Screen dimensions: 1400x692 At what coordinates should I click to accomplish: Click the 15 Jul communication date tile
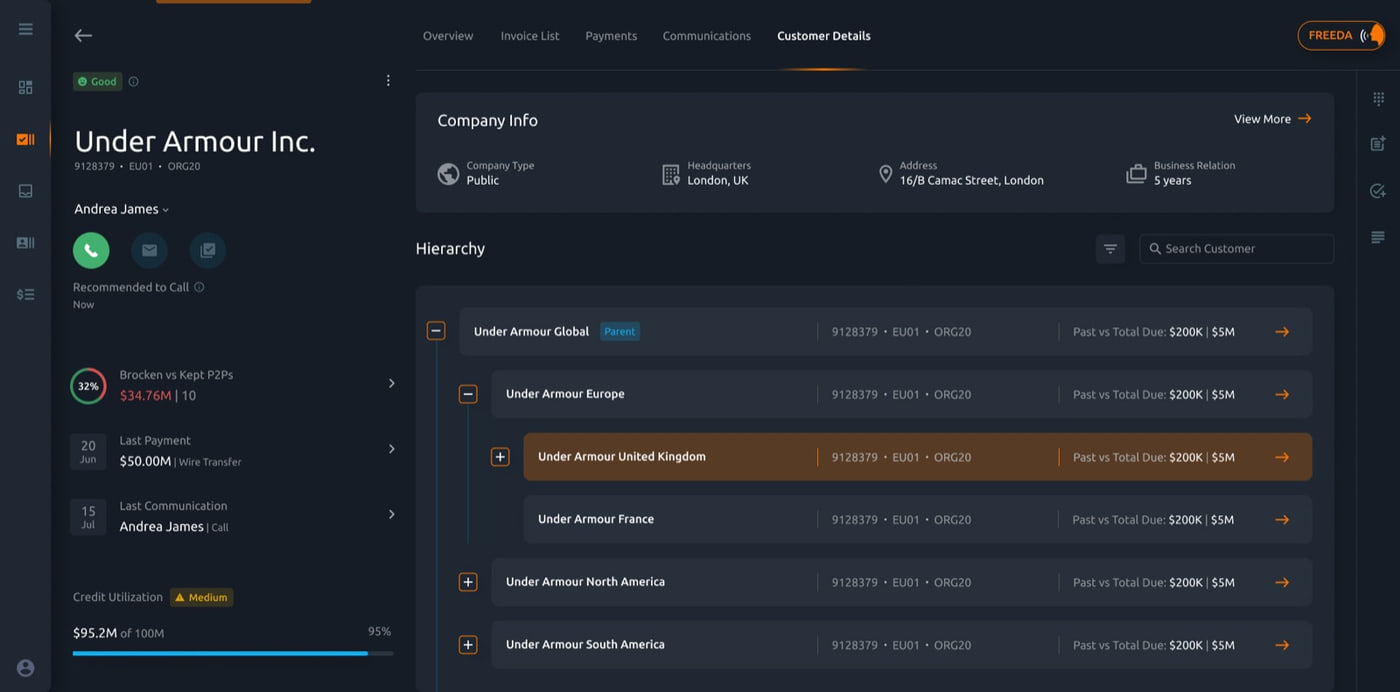click(x=88, y=517)
